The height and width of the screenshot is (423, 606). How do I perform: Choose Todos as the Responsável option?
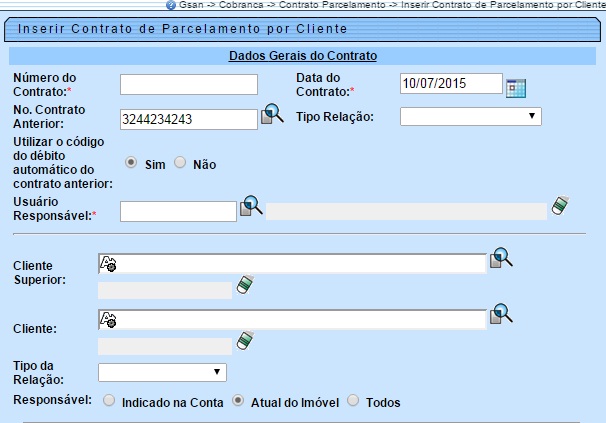352,401
